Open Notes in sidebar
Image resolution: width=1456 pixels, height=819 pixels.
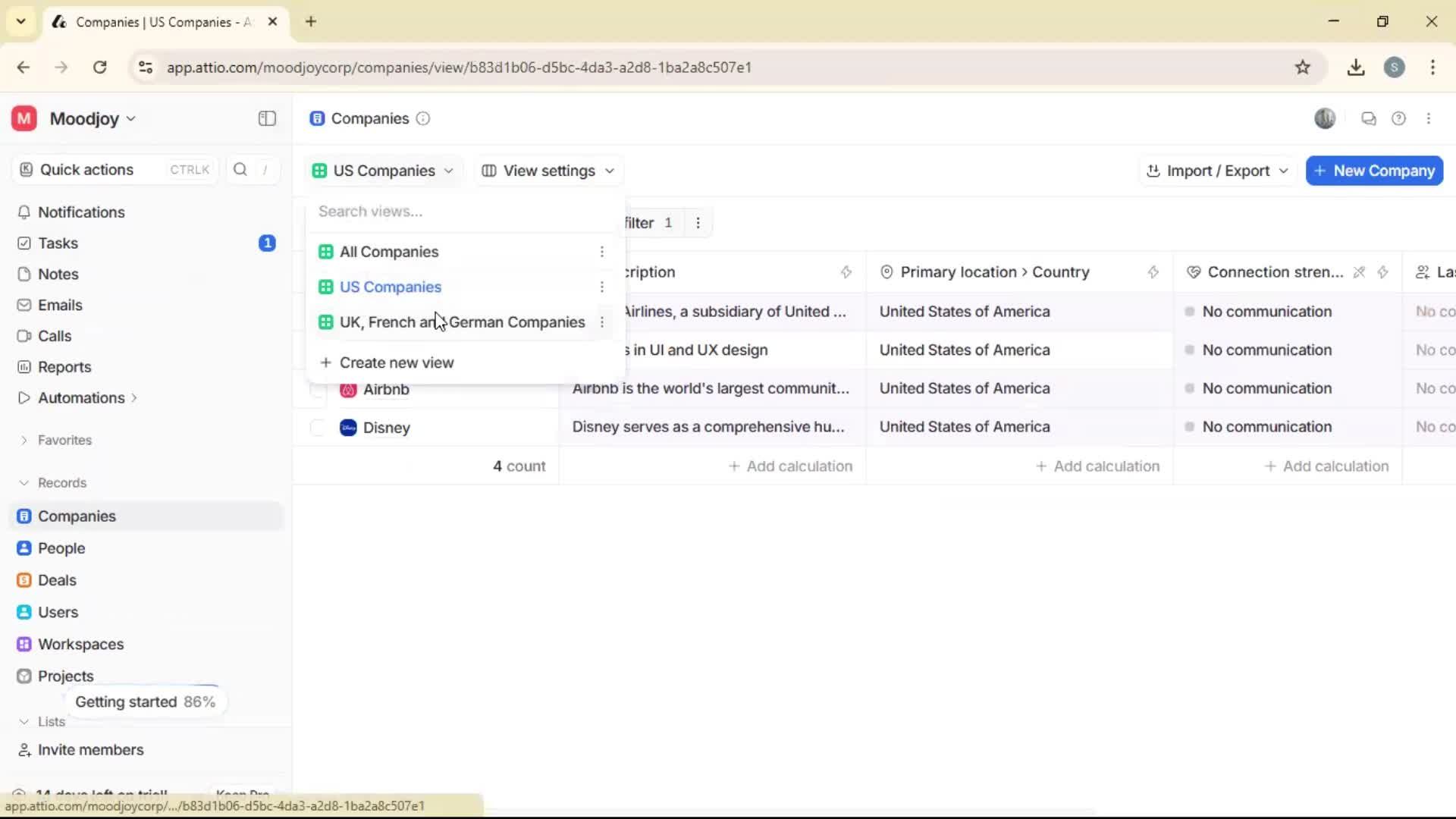pos(58,275)
